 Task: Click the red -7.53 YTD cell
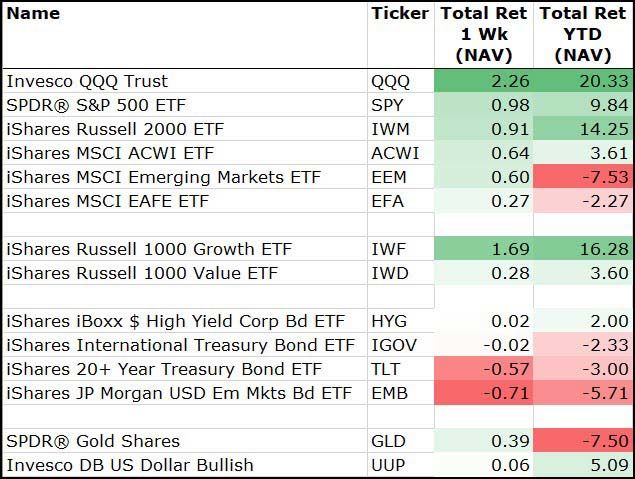click(582, 177)
